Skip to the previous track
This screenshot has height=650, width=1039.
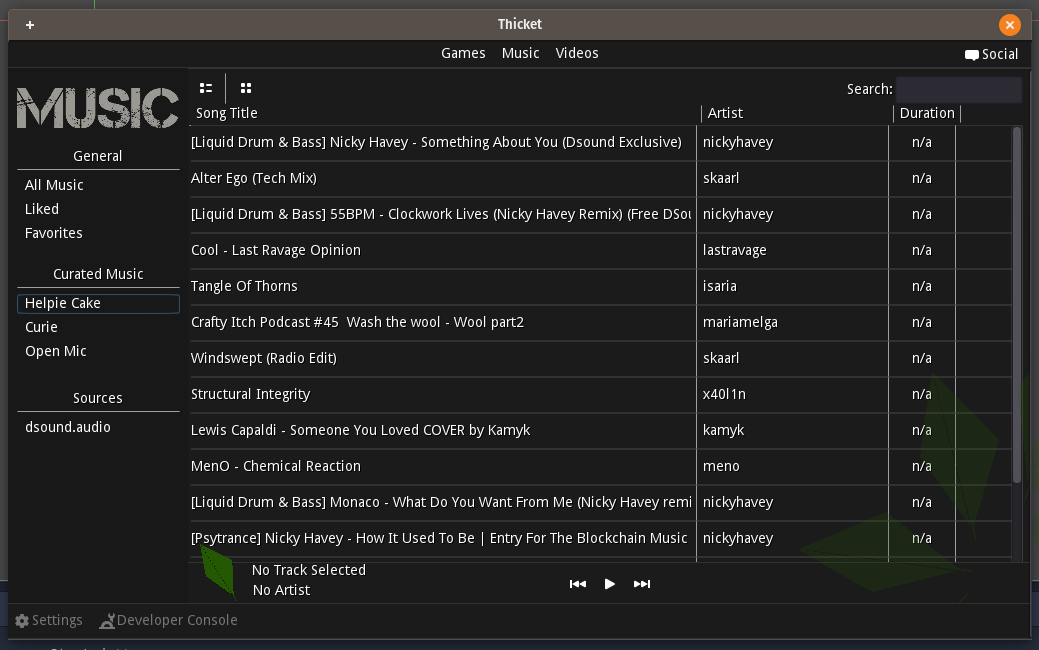[577, 584]
